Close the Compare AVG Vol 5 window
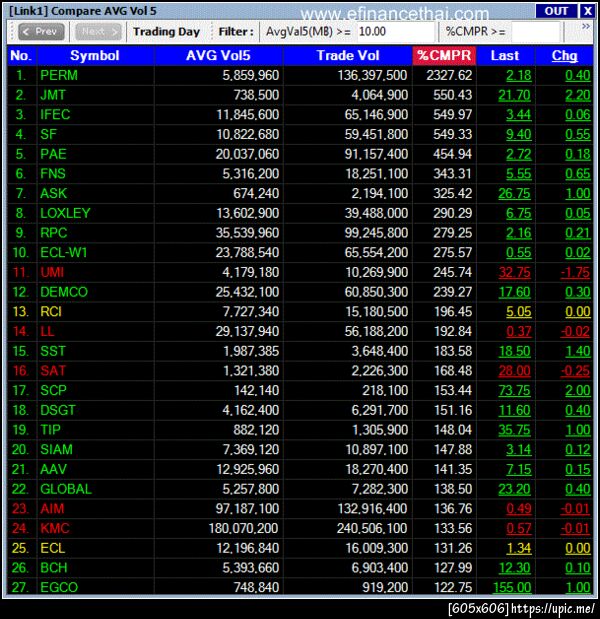This screenshot has width=600, height=619. click(587, 11)
